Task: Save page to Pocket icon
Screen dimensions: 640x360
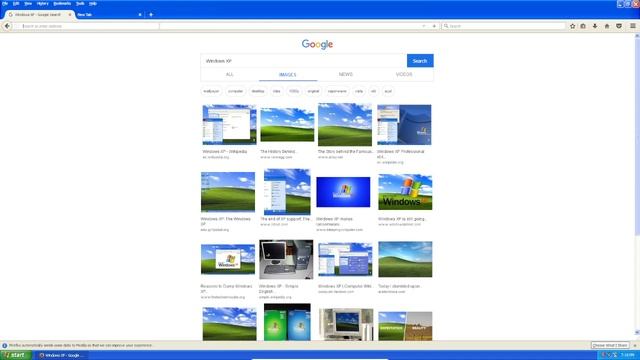Action: 619,26
